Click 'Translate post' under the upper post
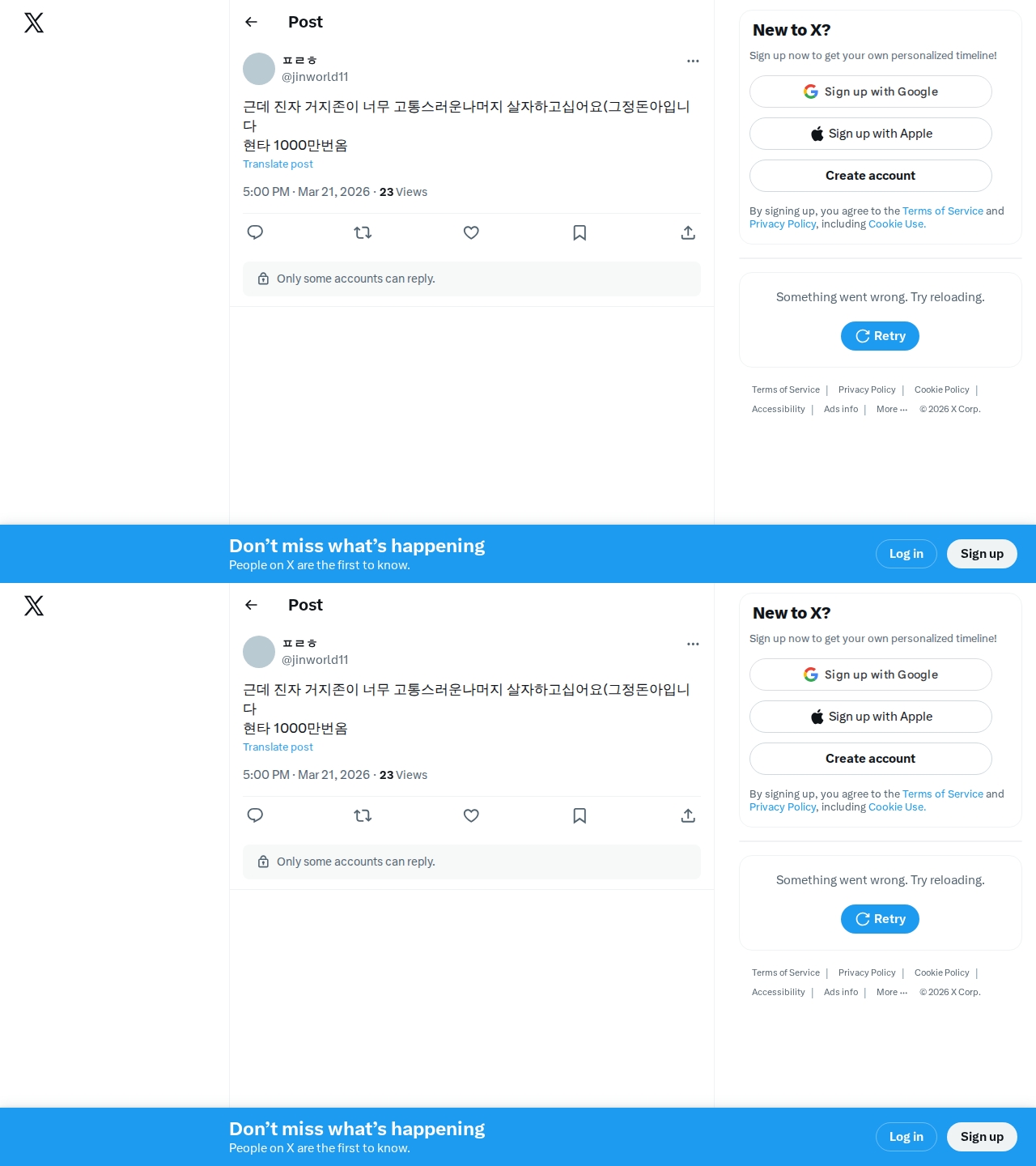 (278, 164)
